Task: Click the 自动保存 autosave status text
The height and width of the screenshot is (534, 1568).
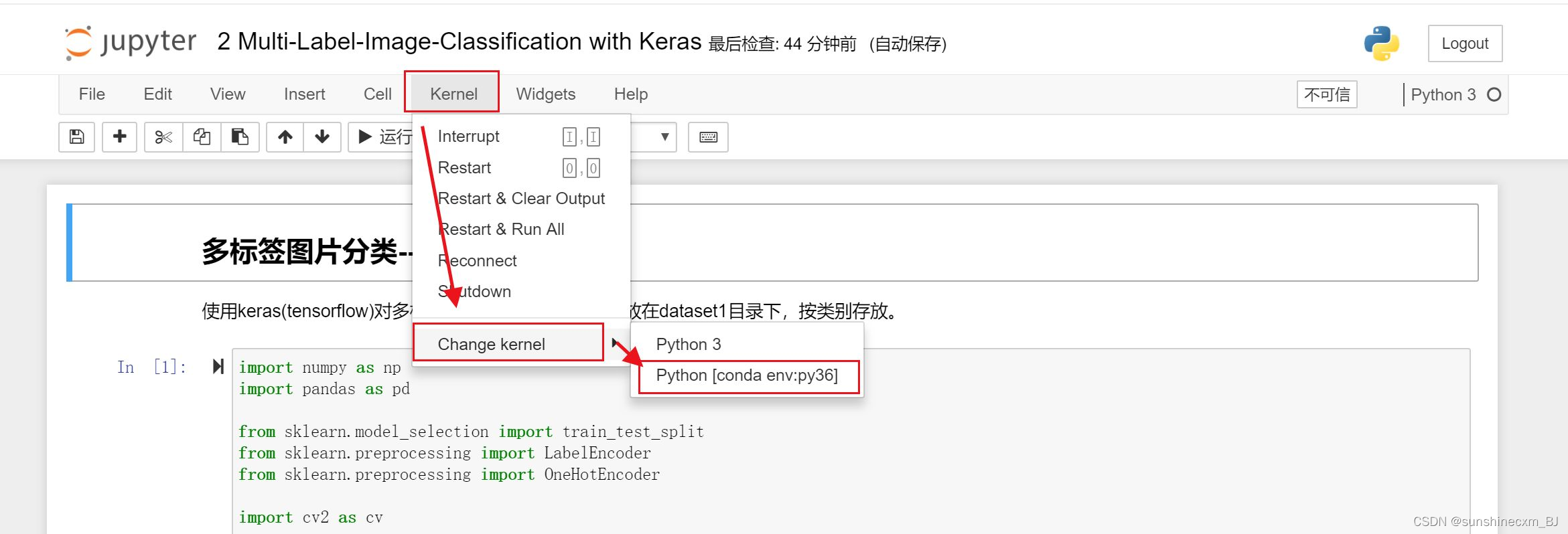Action: click(908, 44)
